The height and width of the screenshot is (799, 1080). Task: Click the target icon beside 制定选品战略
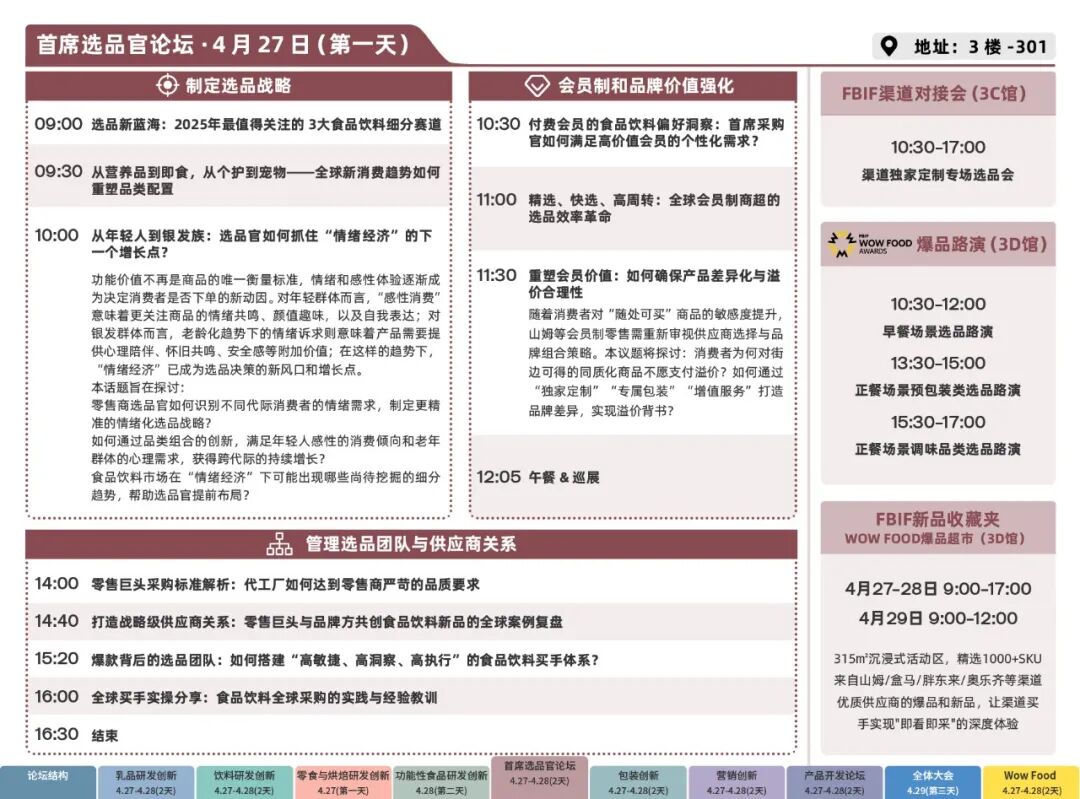point(167,86)
